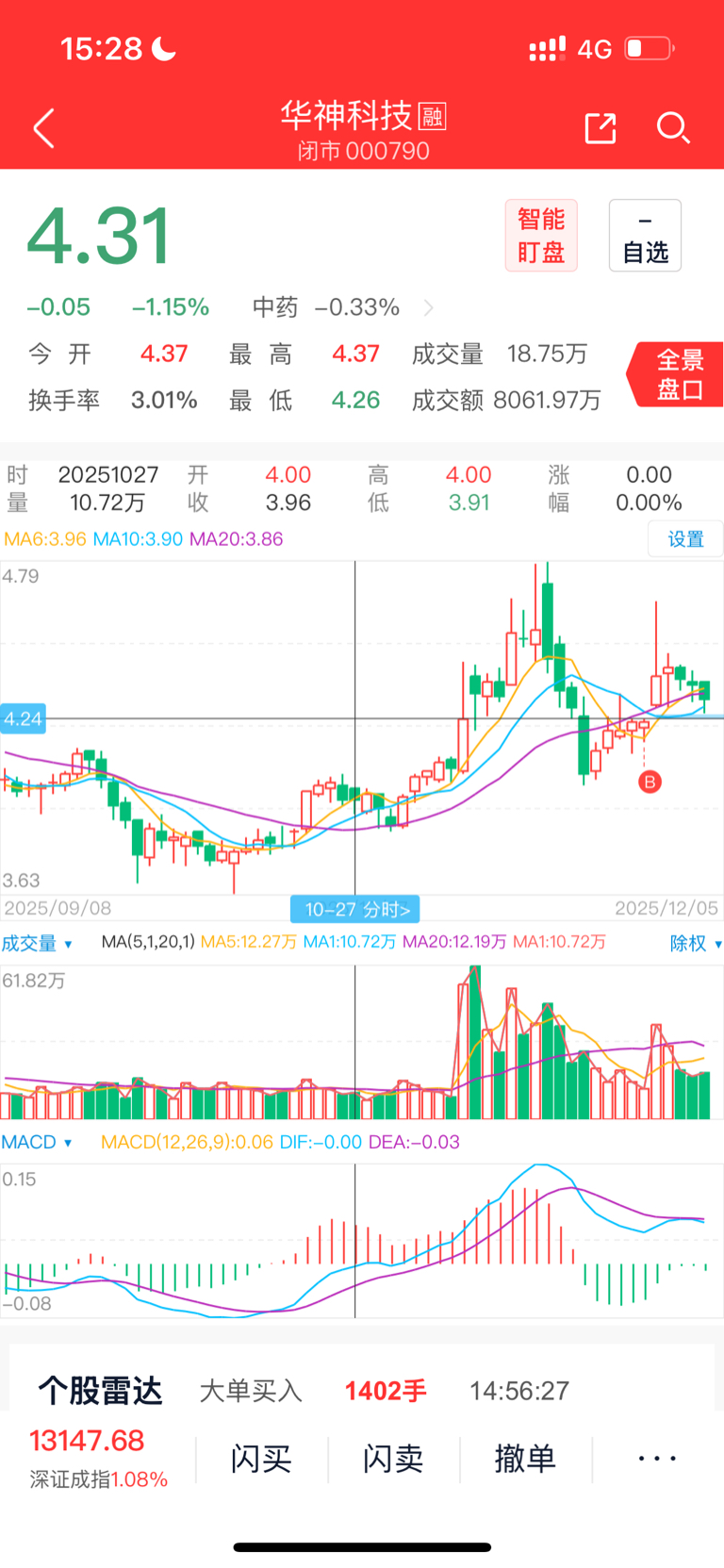Open 智能盯盘 smart watch button
This screenshot has width=724, height=1568.
click(x=541, y=236)
